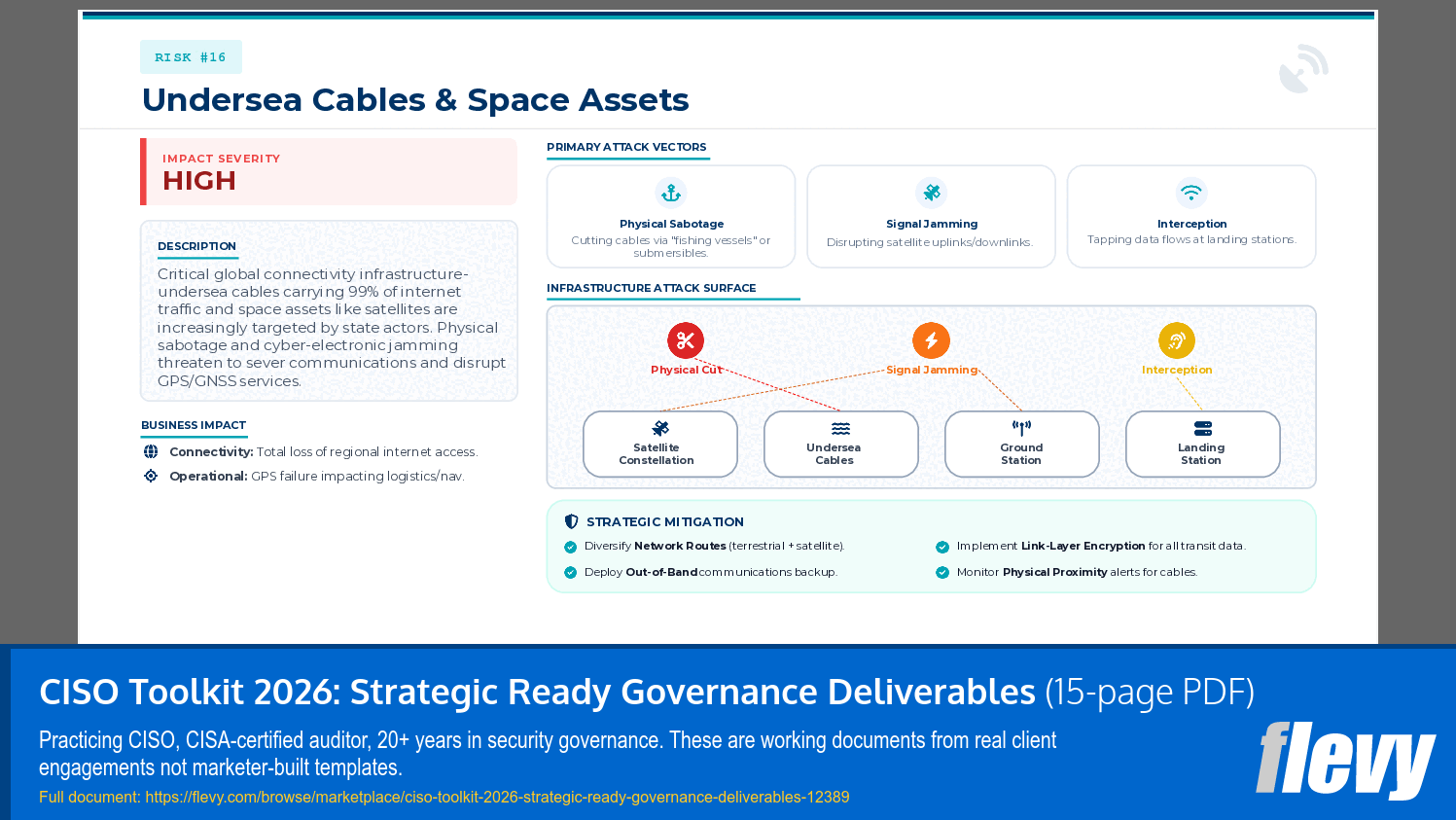Viewport: 1456px width, 820px height.
Task: Click 'Diversify Network Routes' mitigation text
Action: (x=714, y=546)
